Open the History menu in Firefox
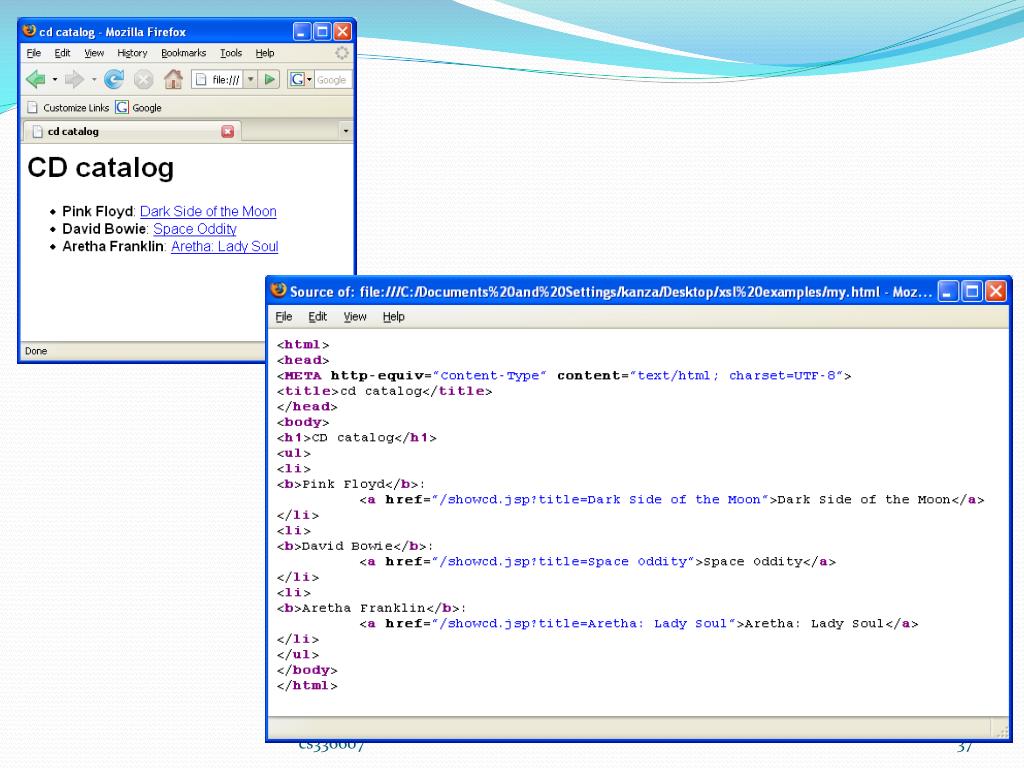1024x768 pixels. (x=132, y=53)
